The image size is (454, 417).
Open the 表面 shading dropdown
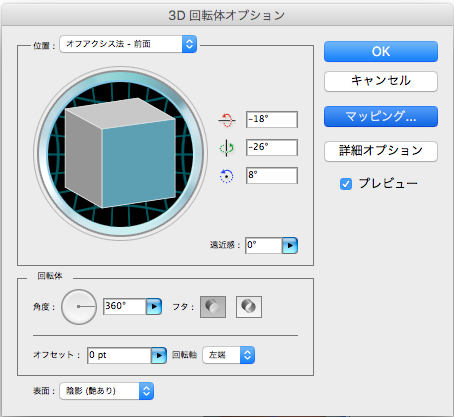pos(107,391)
